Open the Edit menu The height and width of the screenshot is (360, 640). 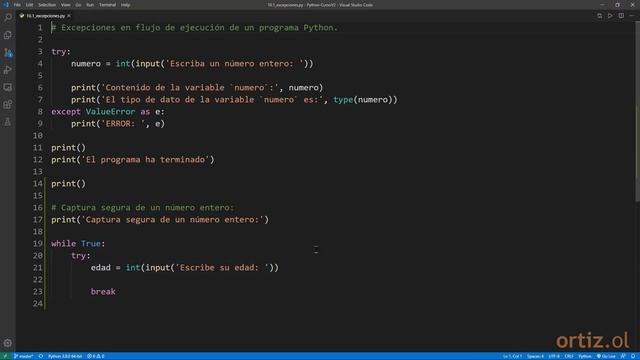(x=29, y=5)
